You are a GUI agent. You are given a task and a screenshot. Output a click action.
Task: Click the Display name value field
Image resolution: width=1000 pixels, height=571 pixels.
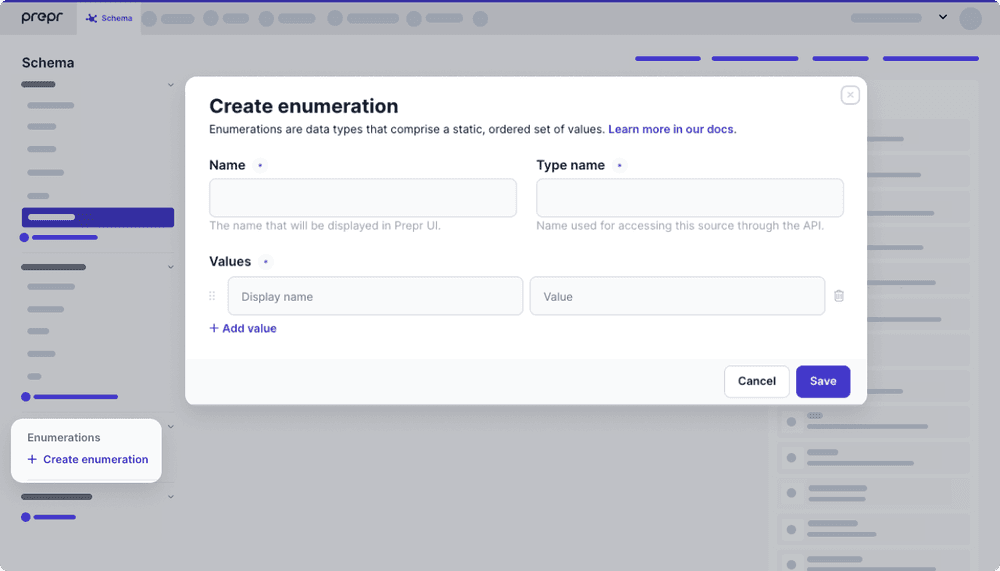(x=375, y=296)
